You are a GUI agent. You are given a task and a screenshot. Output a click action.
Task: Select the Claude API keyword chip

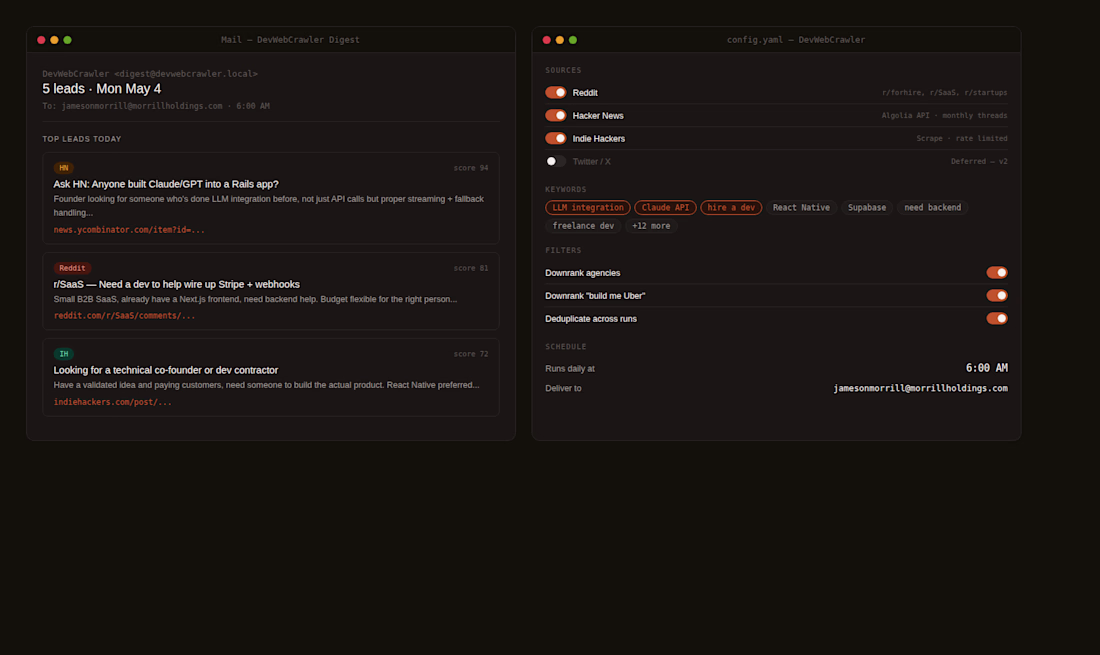[x=665, y=208]
